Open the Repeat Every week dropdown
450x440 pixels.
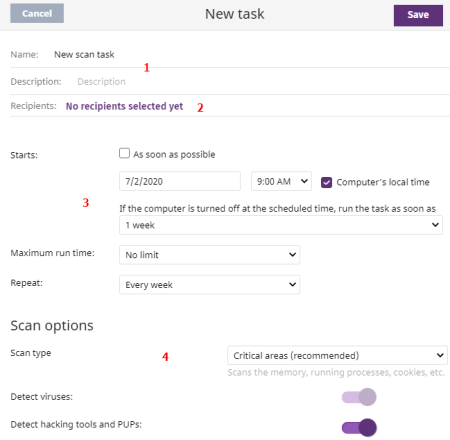pyautogui.click(x=210, y=285)
